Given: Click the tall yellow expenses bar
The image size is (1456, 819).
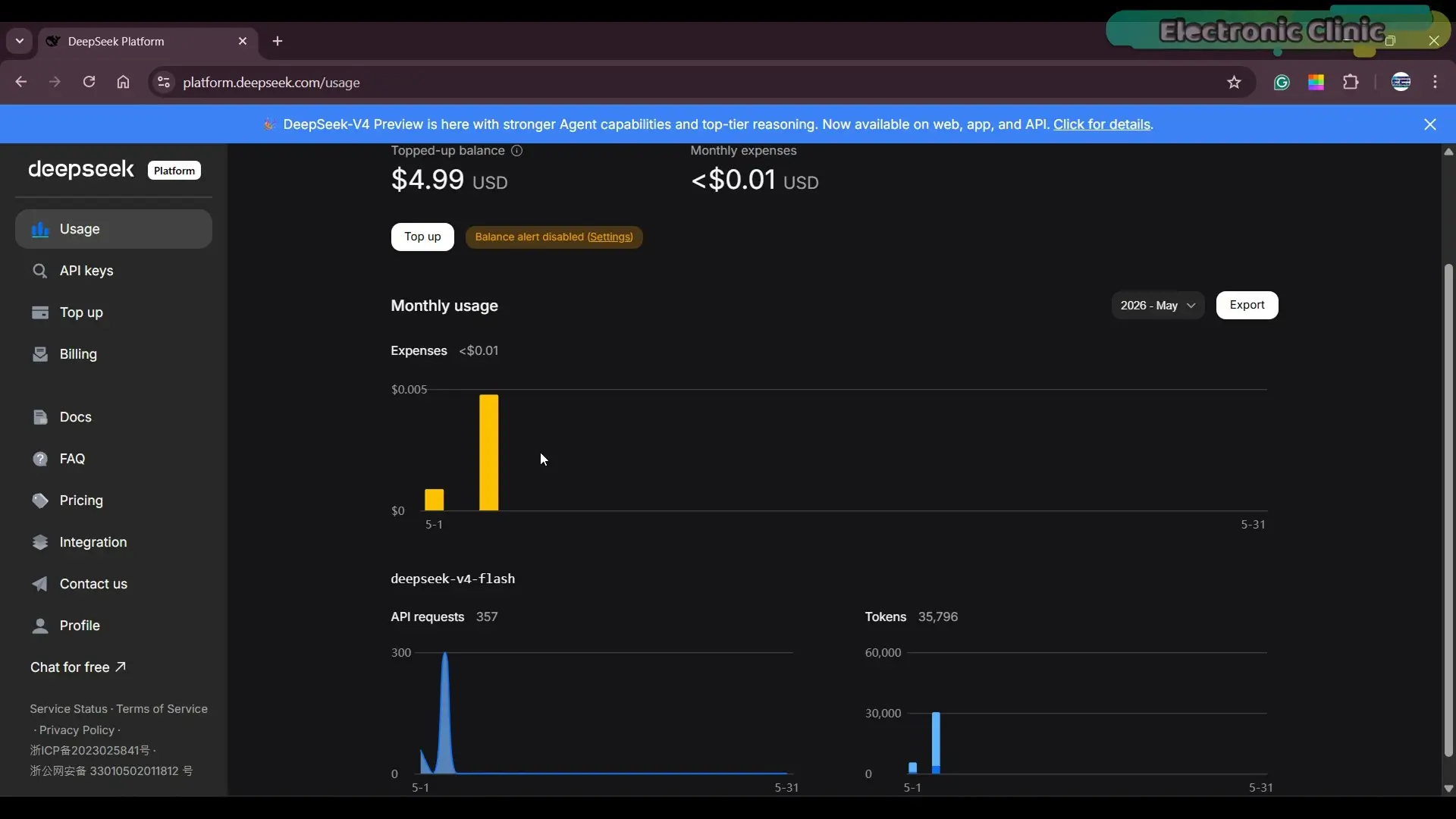Looking at the screenshot, I should [x=489, y=453].
